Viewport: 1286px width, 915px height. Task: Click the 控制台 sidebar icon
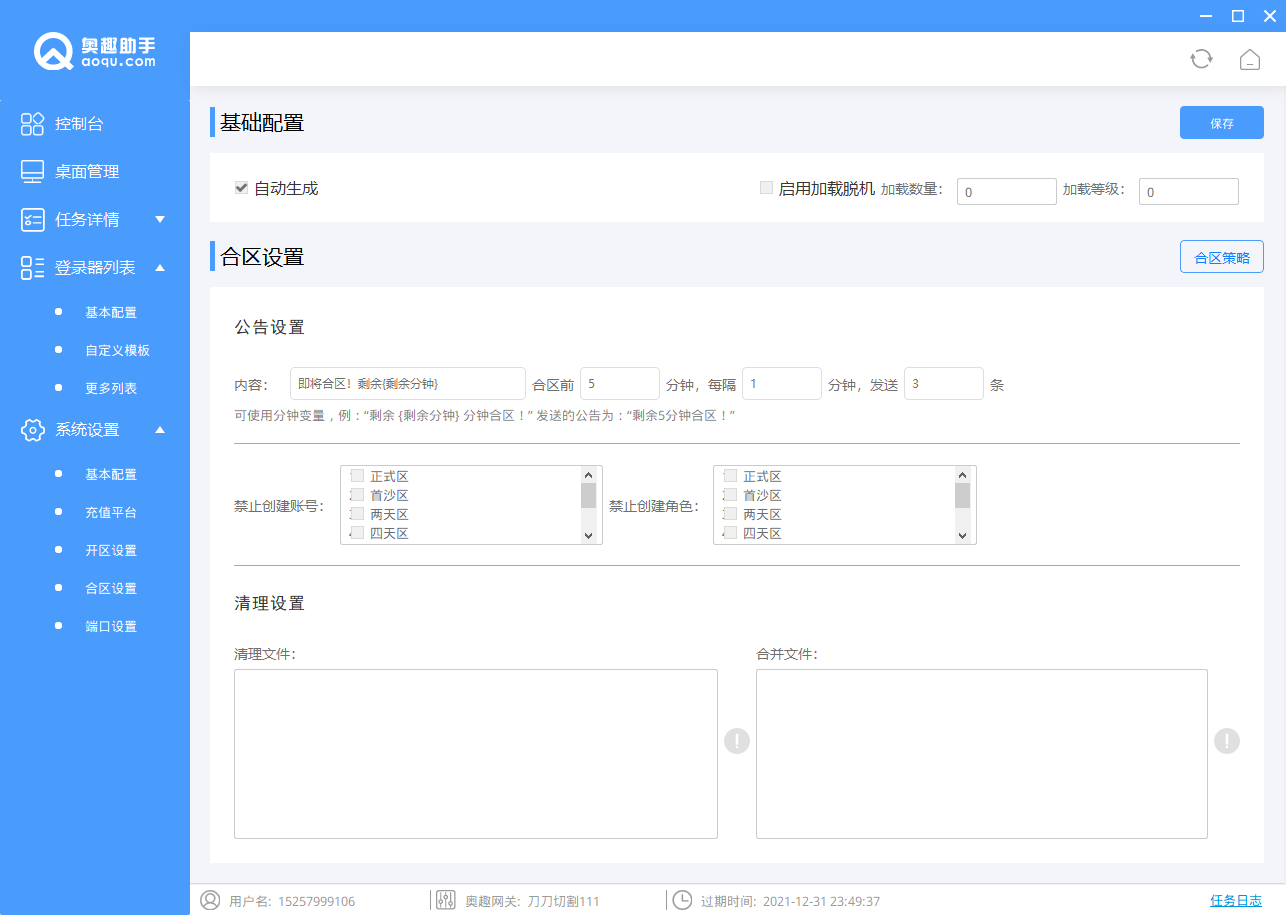coord(32,124)
